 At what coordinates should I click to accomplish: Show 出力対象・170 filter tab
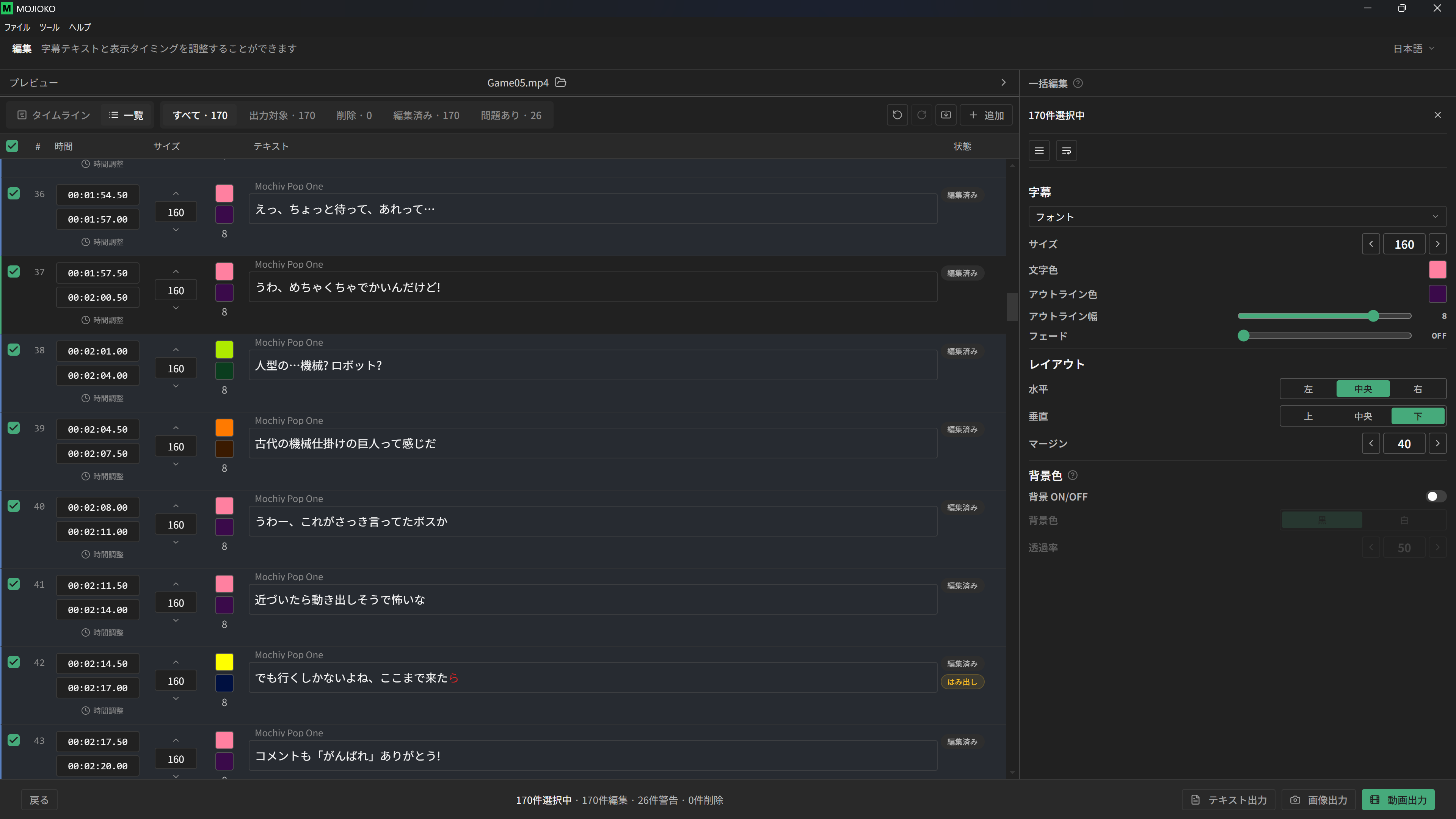coord(282,115)
